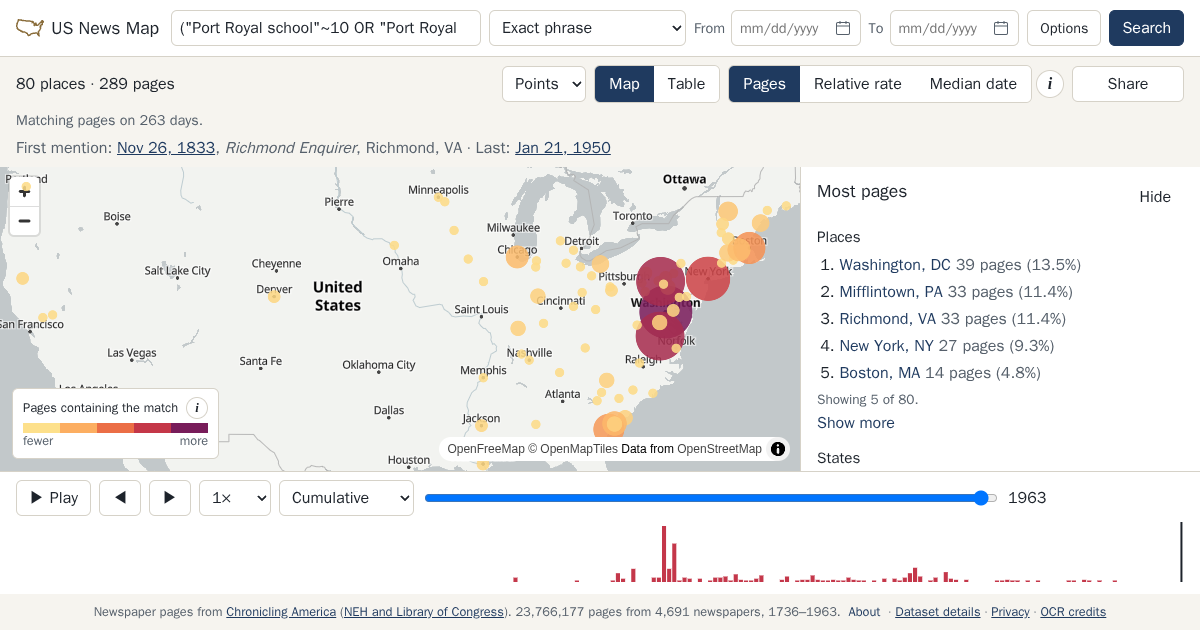The height and width of the screenshot is (630, 1200).
Task: Switch to Table view
Action: point(686,84)
